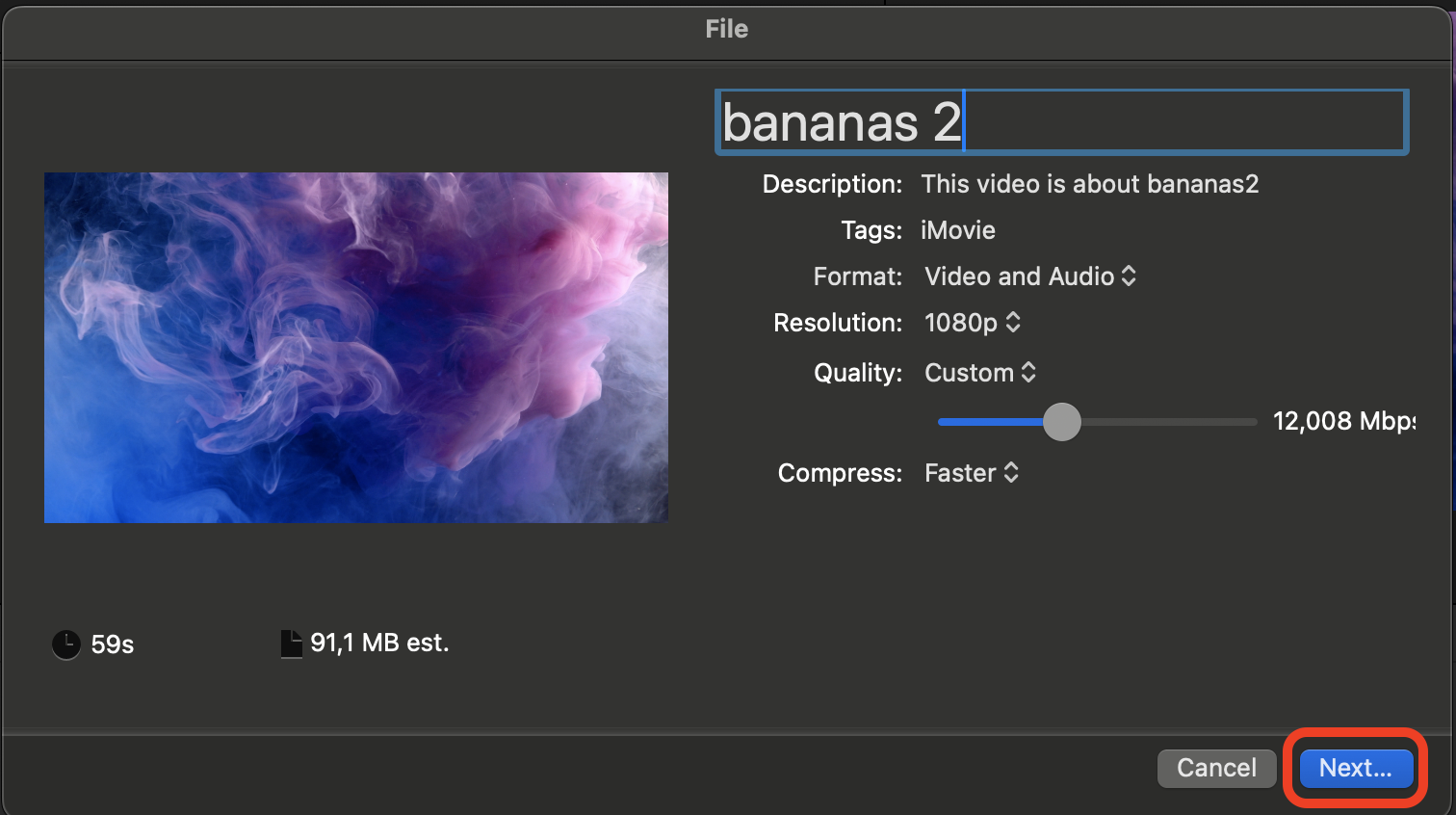This screenshot has height=815, width=1456.
Task: Click Cancel to dismiss the export dialog
Action: pyautogui.click(x=1216, y=768)
